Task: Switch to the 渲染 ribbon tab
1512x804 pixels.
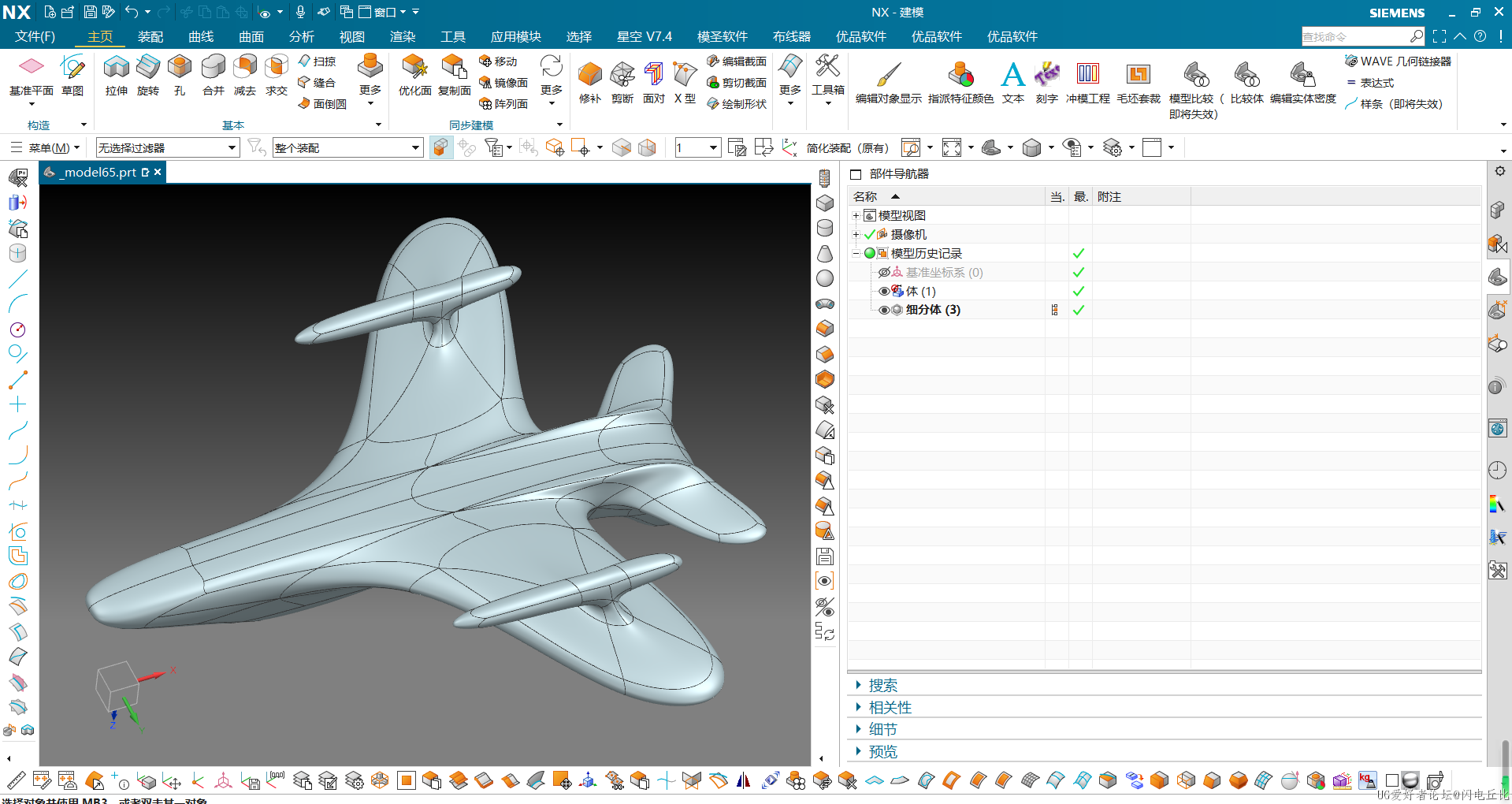Action: (403, 36)
